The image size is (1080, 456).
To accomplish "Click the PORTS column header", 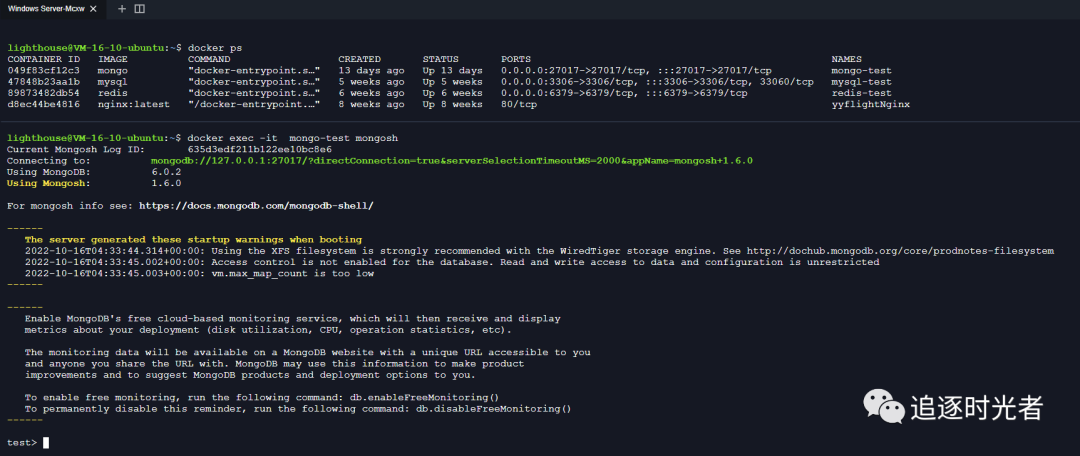I will point(516,59).
